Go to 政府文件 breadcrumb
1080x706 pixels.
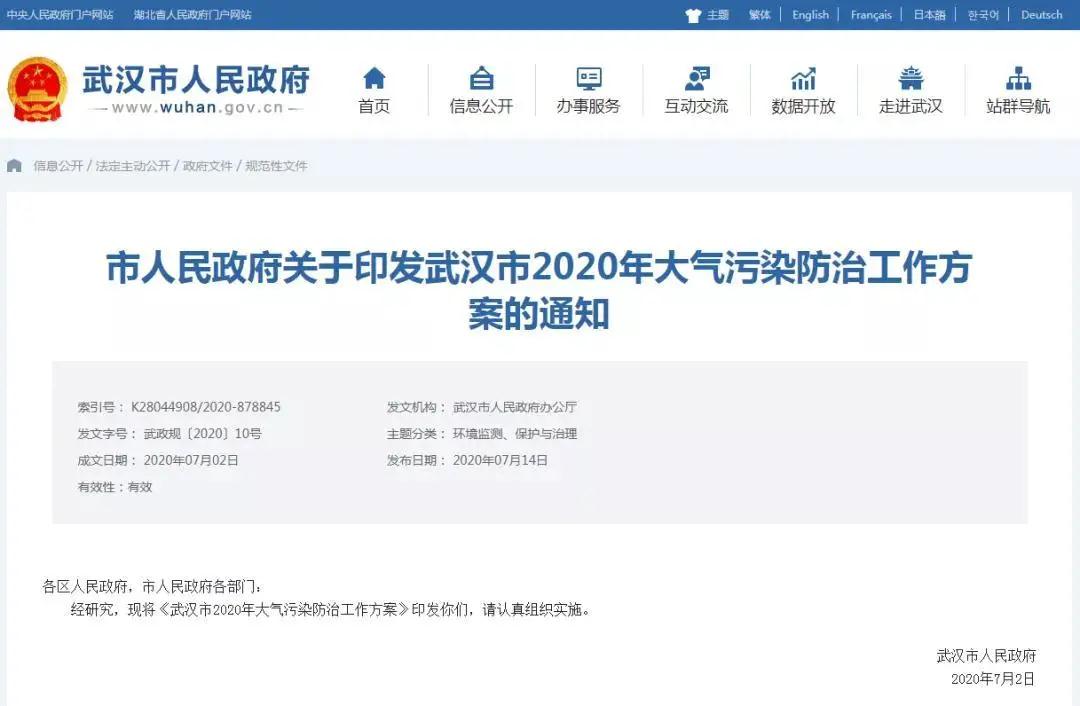pos(207,166)
